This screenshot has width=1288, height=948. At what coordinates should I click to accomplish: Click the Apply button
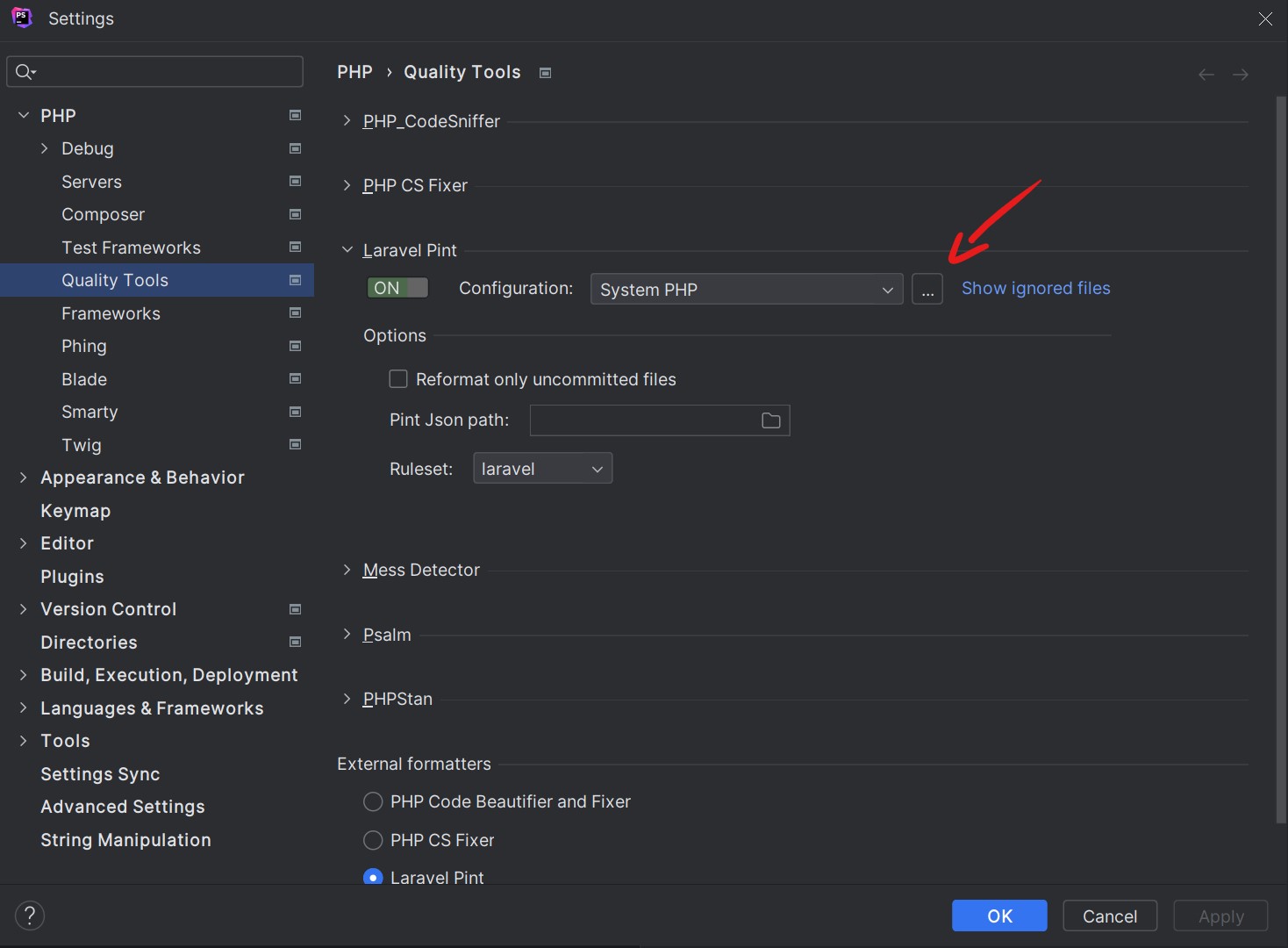click(x=1220, y=916)
